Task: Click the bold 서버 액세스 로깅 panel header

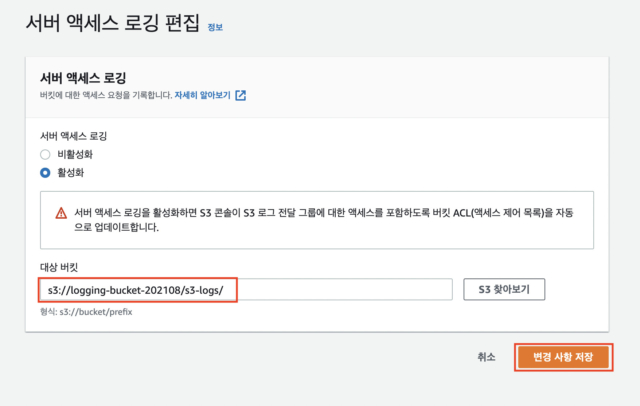Action: 83,78
